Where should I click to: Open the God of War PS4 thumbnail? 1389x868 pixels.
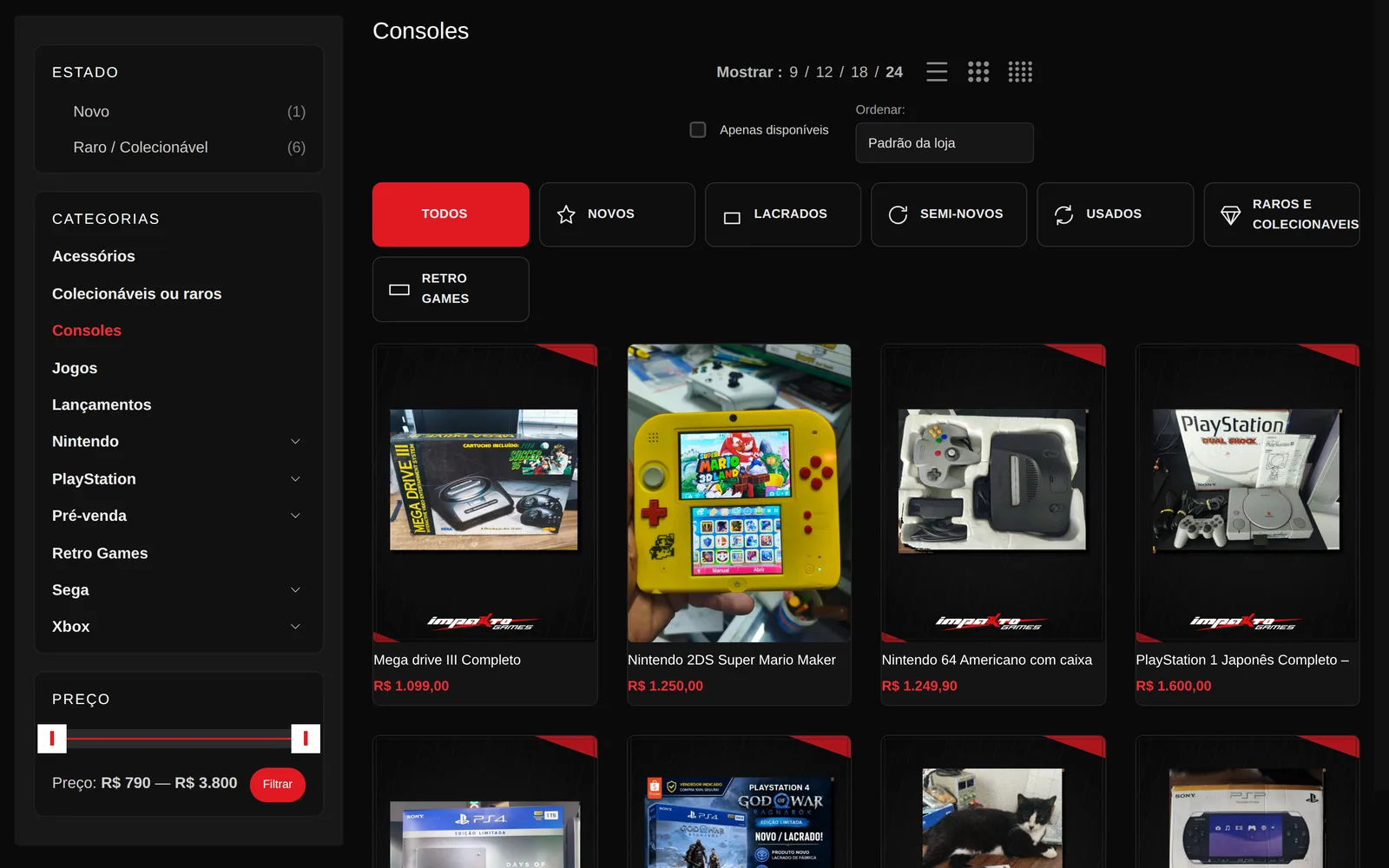pyautogui.click(x=739, y=802)
